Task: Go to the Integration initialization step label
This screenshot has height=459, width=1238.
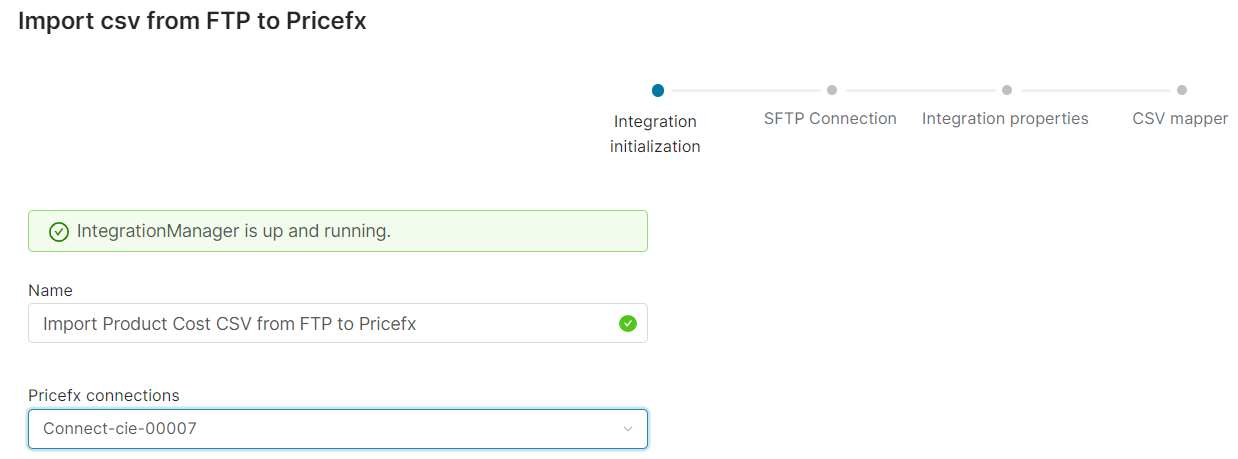Action: [x=655, y=134]
